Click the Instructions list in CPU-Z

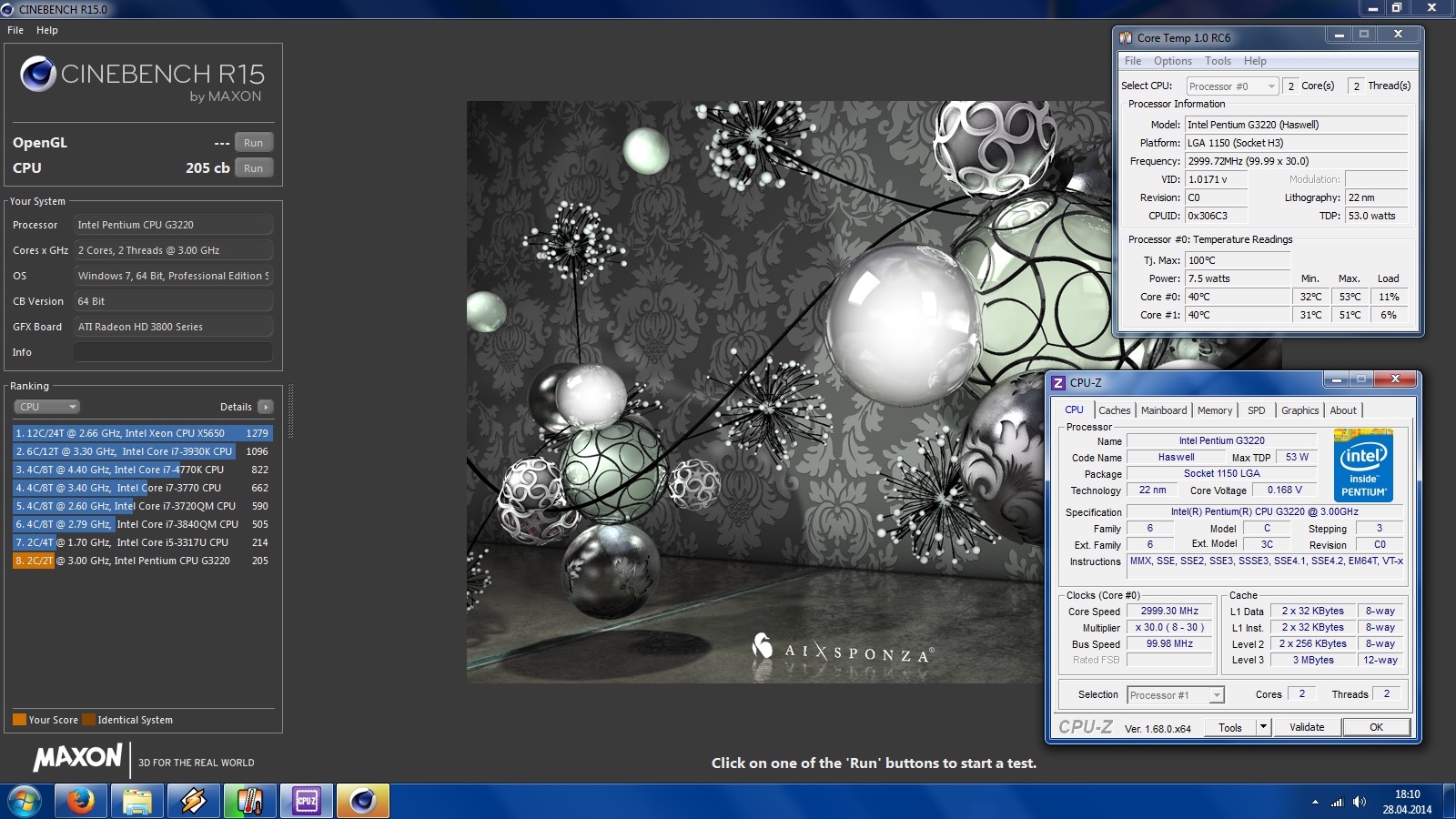click(1266, 566)
